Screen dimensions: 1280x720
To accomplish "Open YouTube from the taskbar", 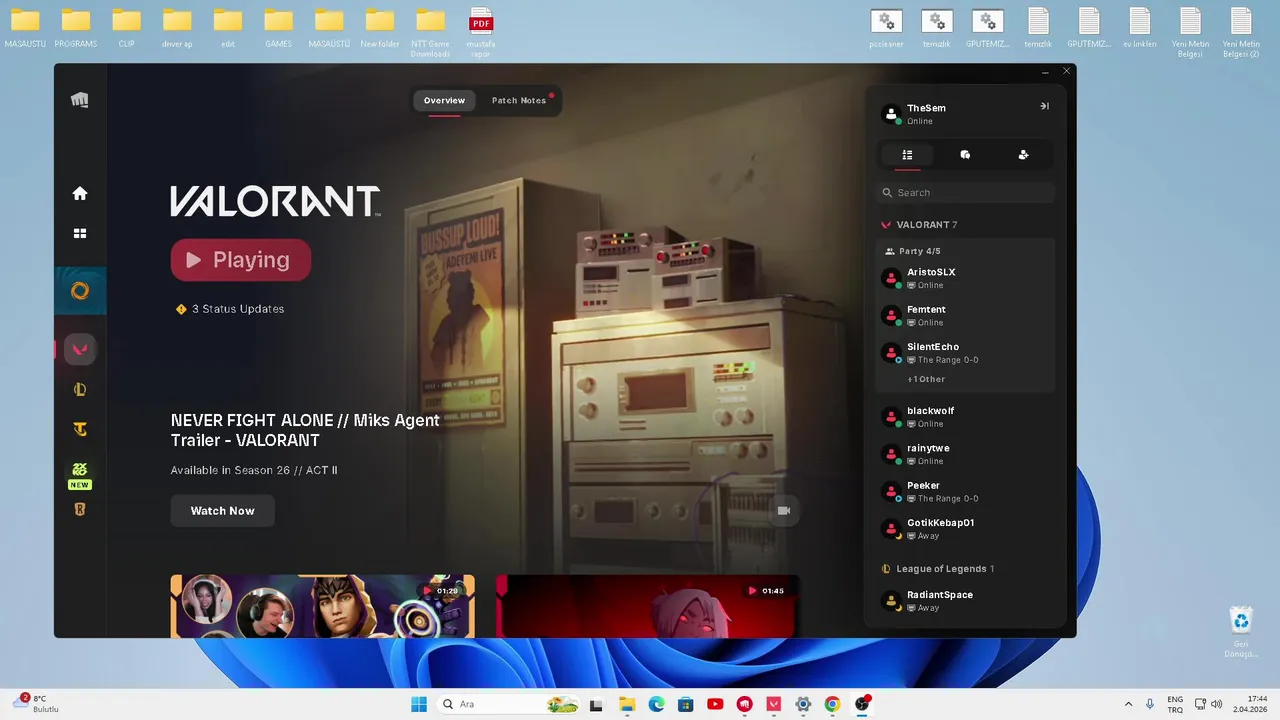I will point(715,704).
